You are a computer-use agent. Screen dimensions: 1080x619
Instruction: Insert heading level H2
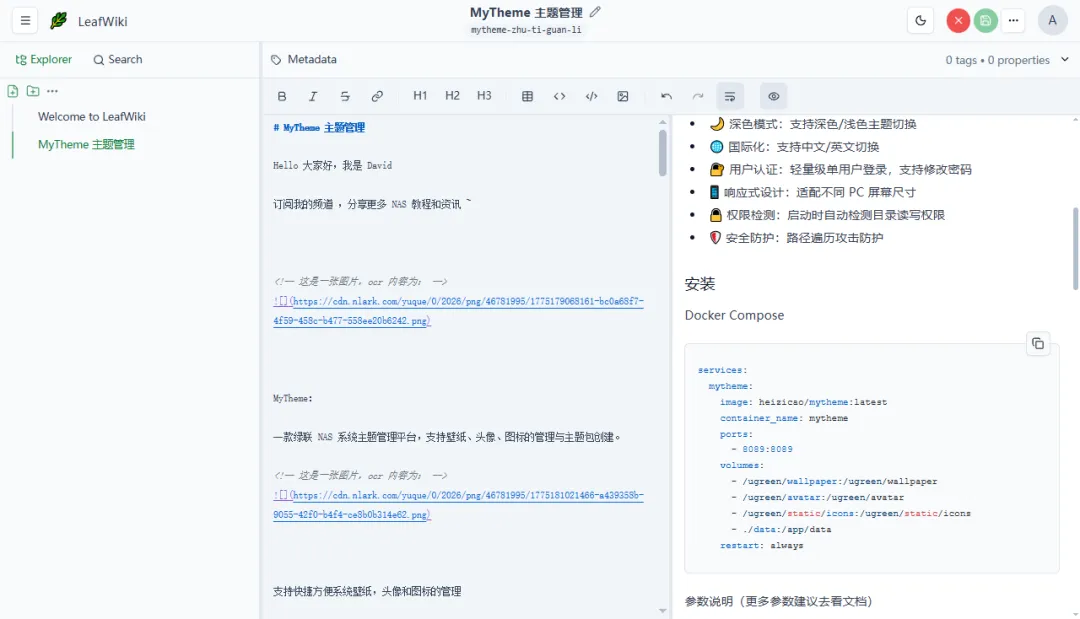coord(452,96)
